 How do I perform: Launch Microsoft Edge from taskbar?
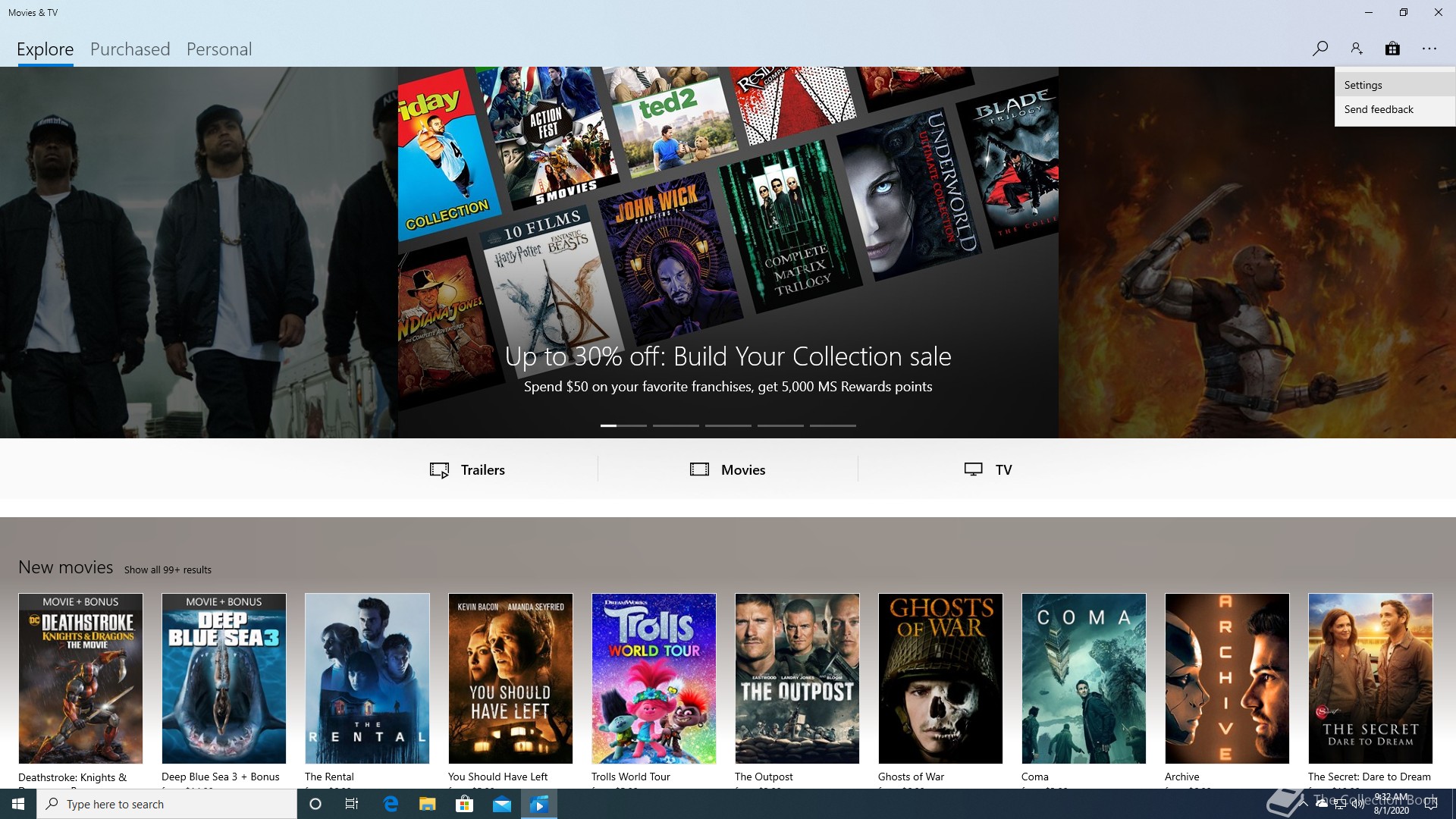[391, 804]
